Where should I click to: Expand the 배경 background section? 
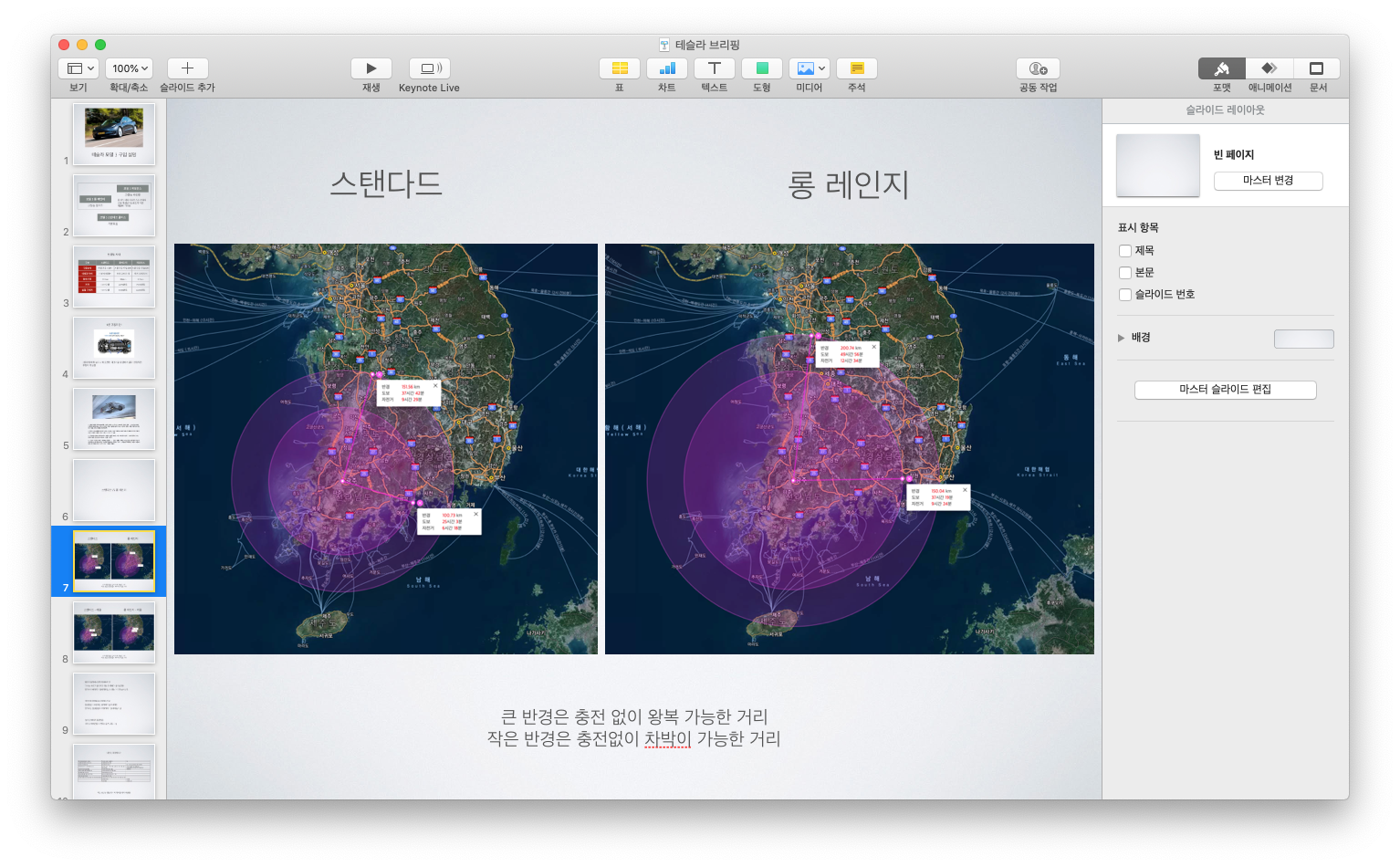coord(1122,338)
